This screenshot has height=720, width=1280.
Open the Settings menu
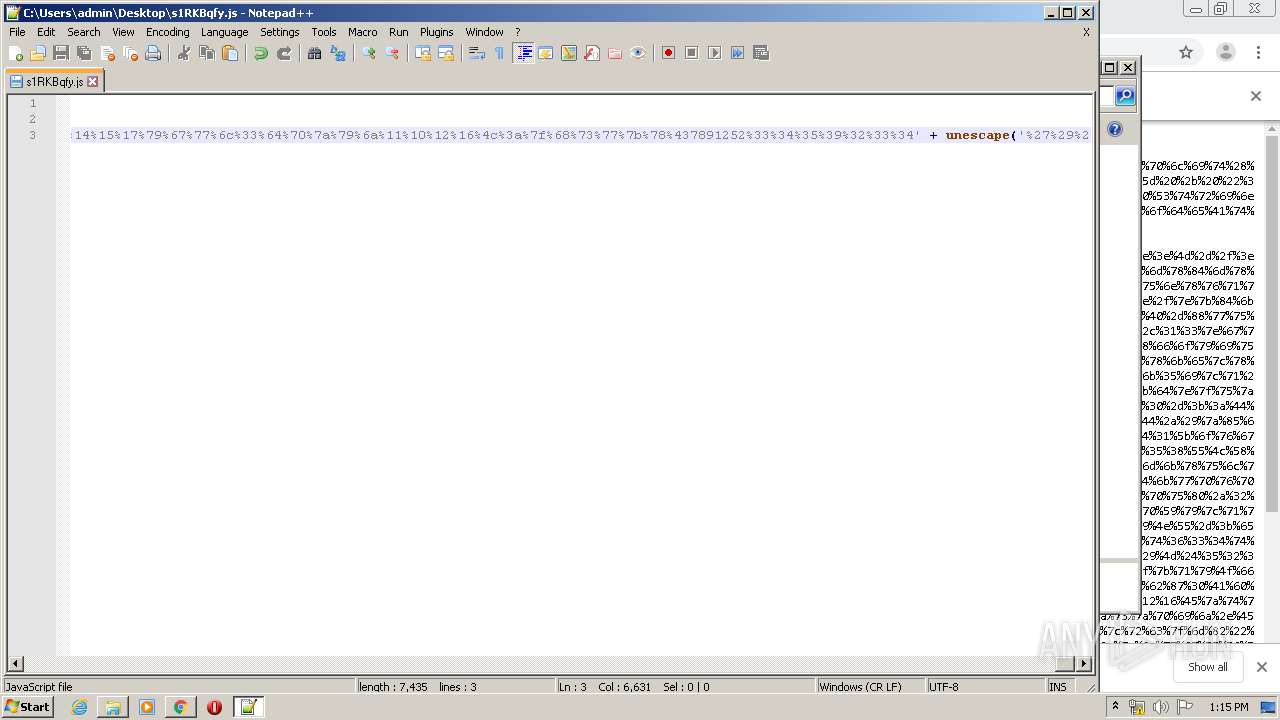pyautogui.click(x=280, y=32)
